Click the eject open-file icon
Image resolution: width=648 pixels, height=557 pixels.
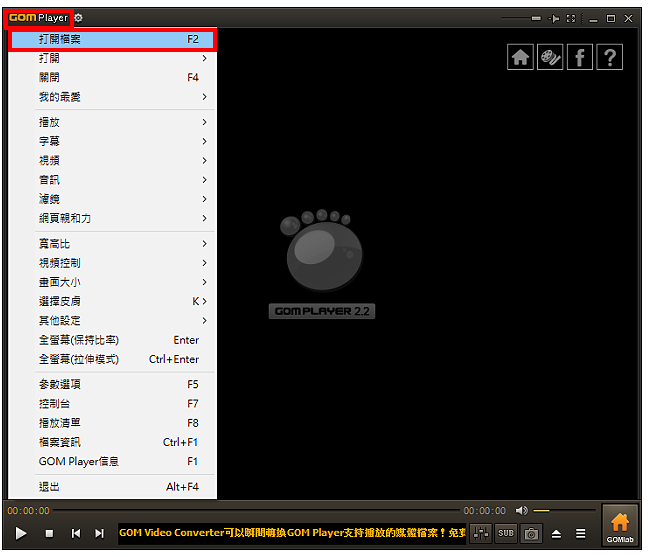[x=556, y=534]
